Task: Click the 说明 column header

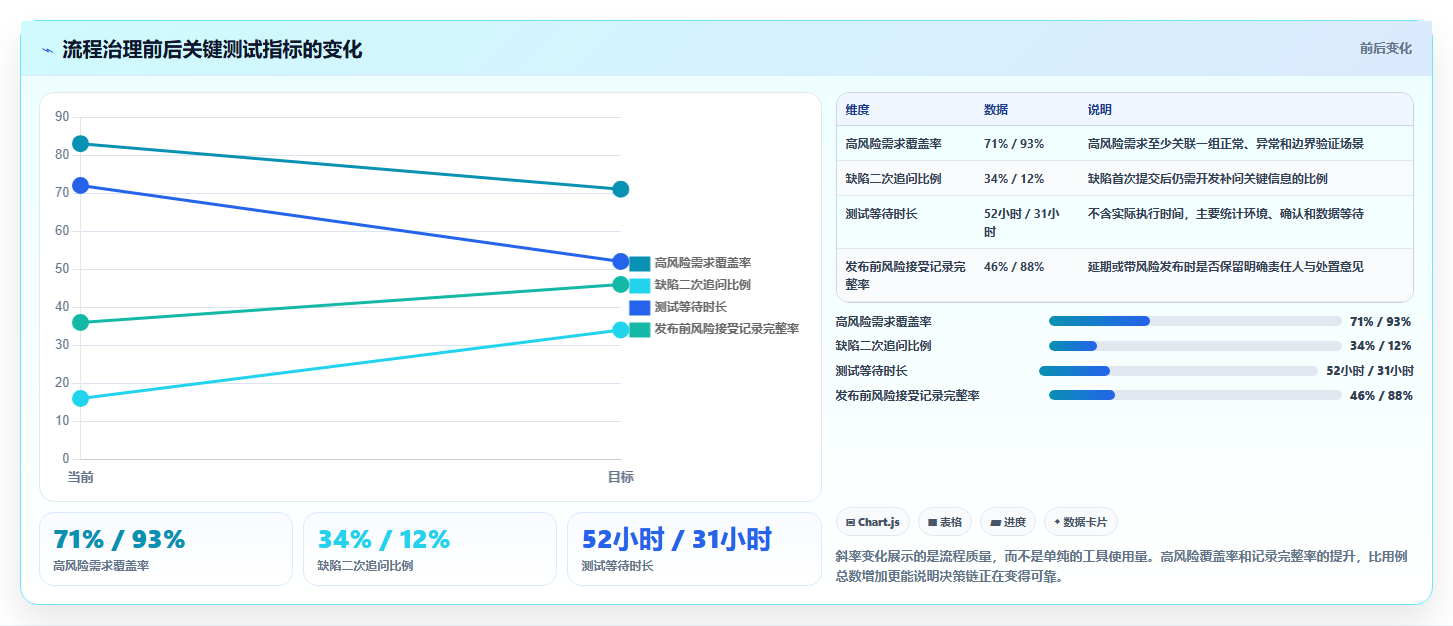Action: click(1100, 110)
